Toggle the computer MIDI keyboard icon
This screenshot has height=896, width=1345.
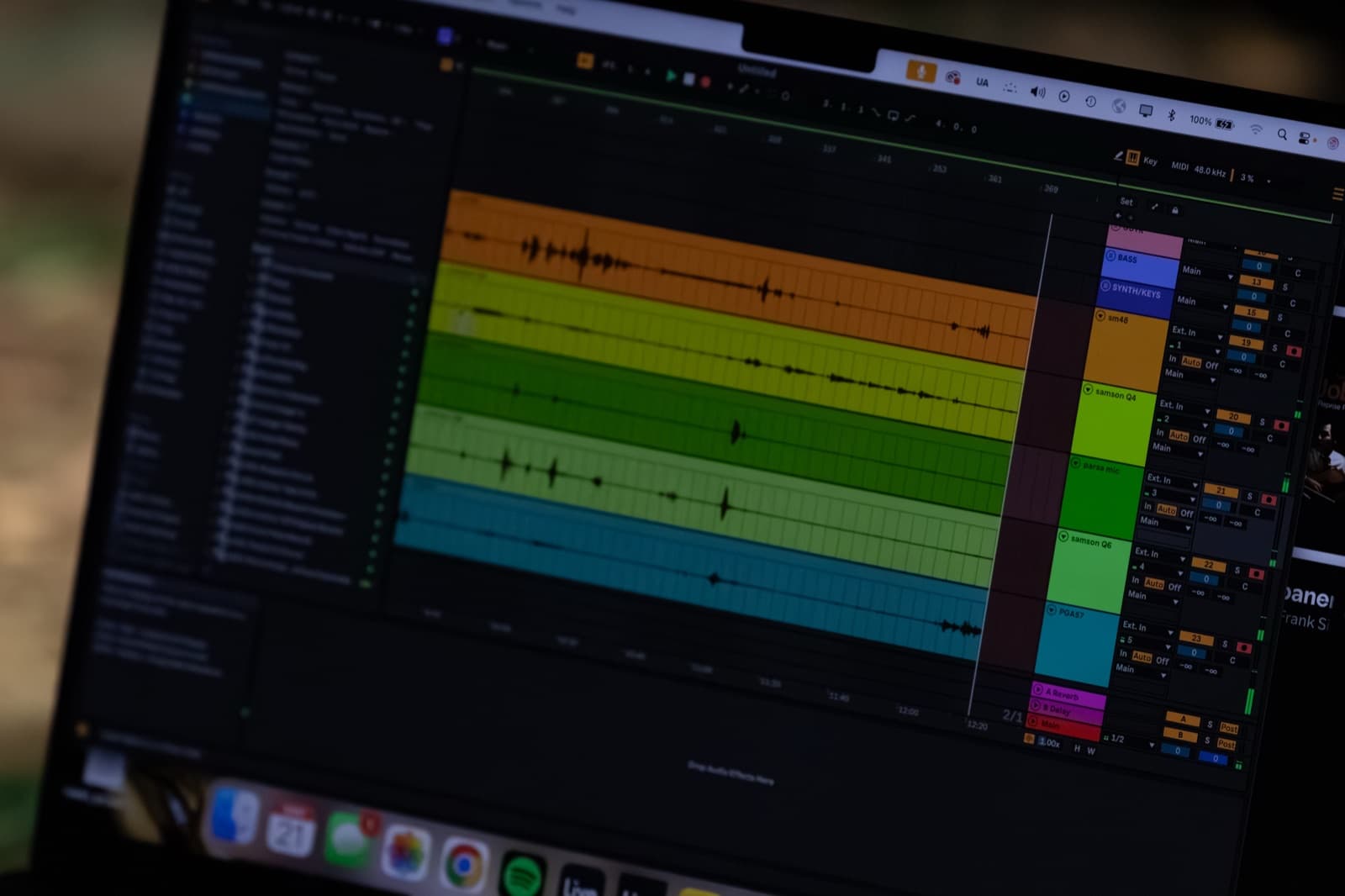point(1132,157)
